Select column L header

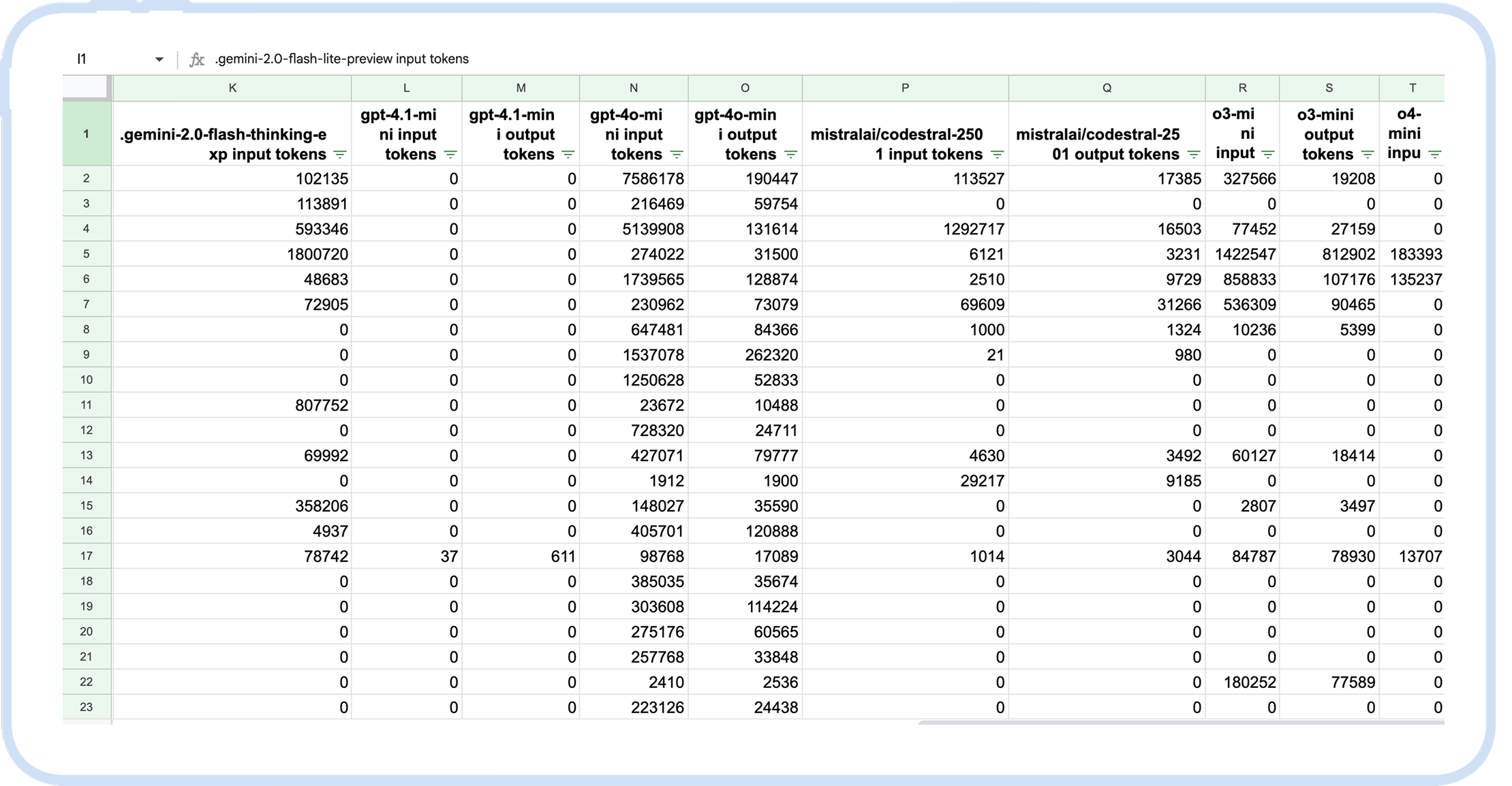pyautogui.click(x=407, y=88)
